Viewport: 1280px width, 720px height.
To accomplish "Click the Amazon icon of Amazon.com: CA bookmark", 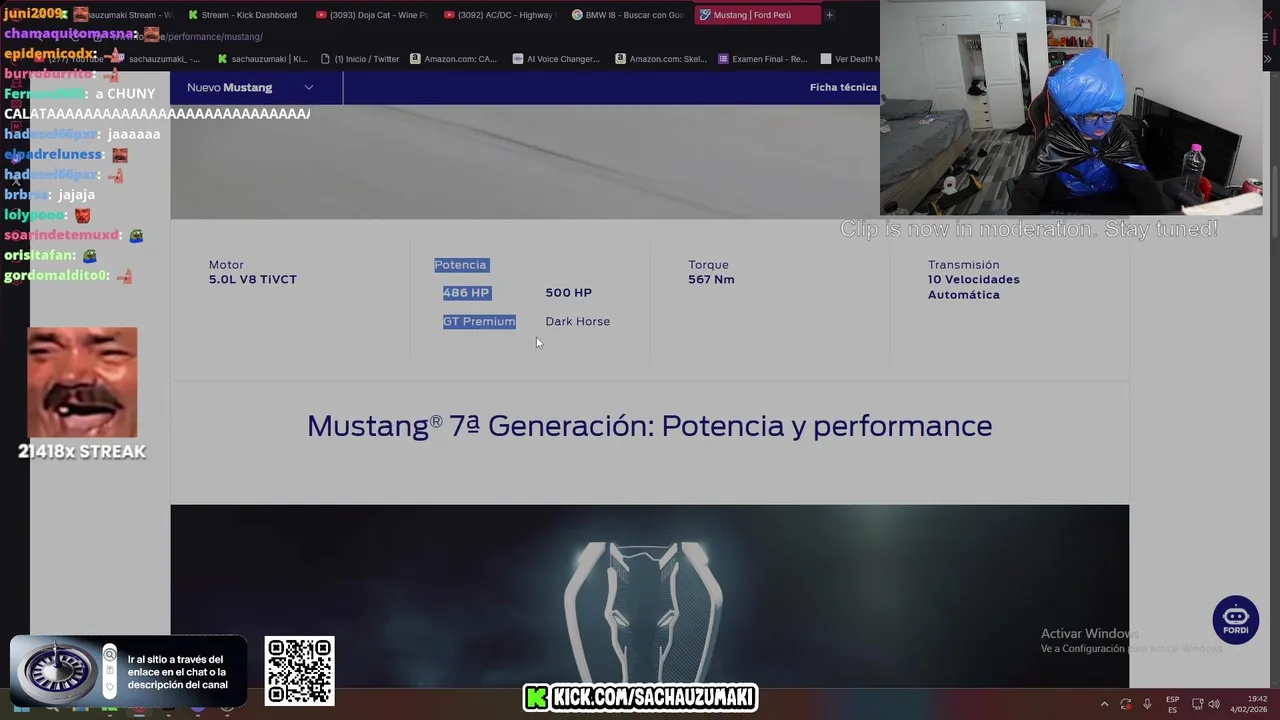I will pos(416,59).
